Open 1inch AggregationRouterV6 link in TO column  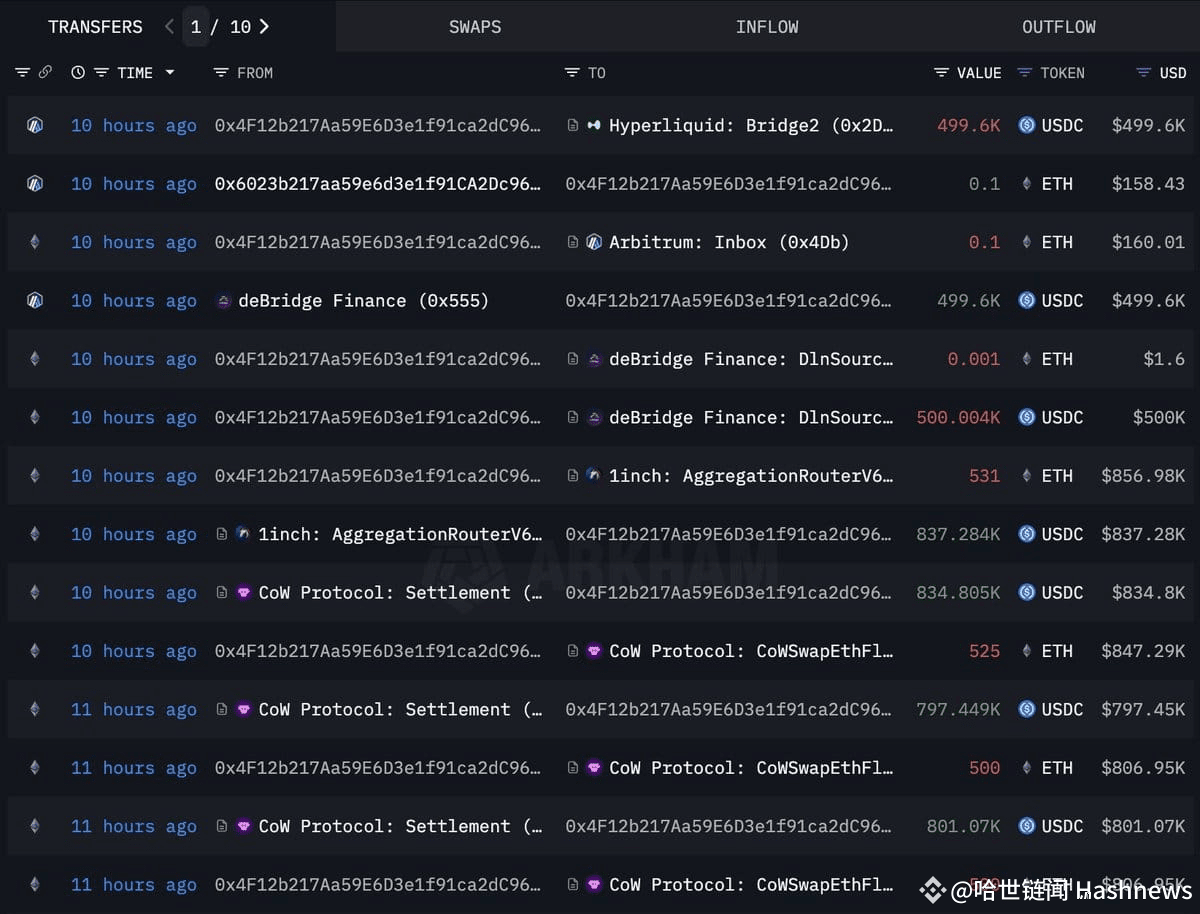[x=751, y=476]
